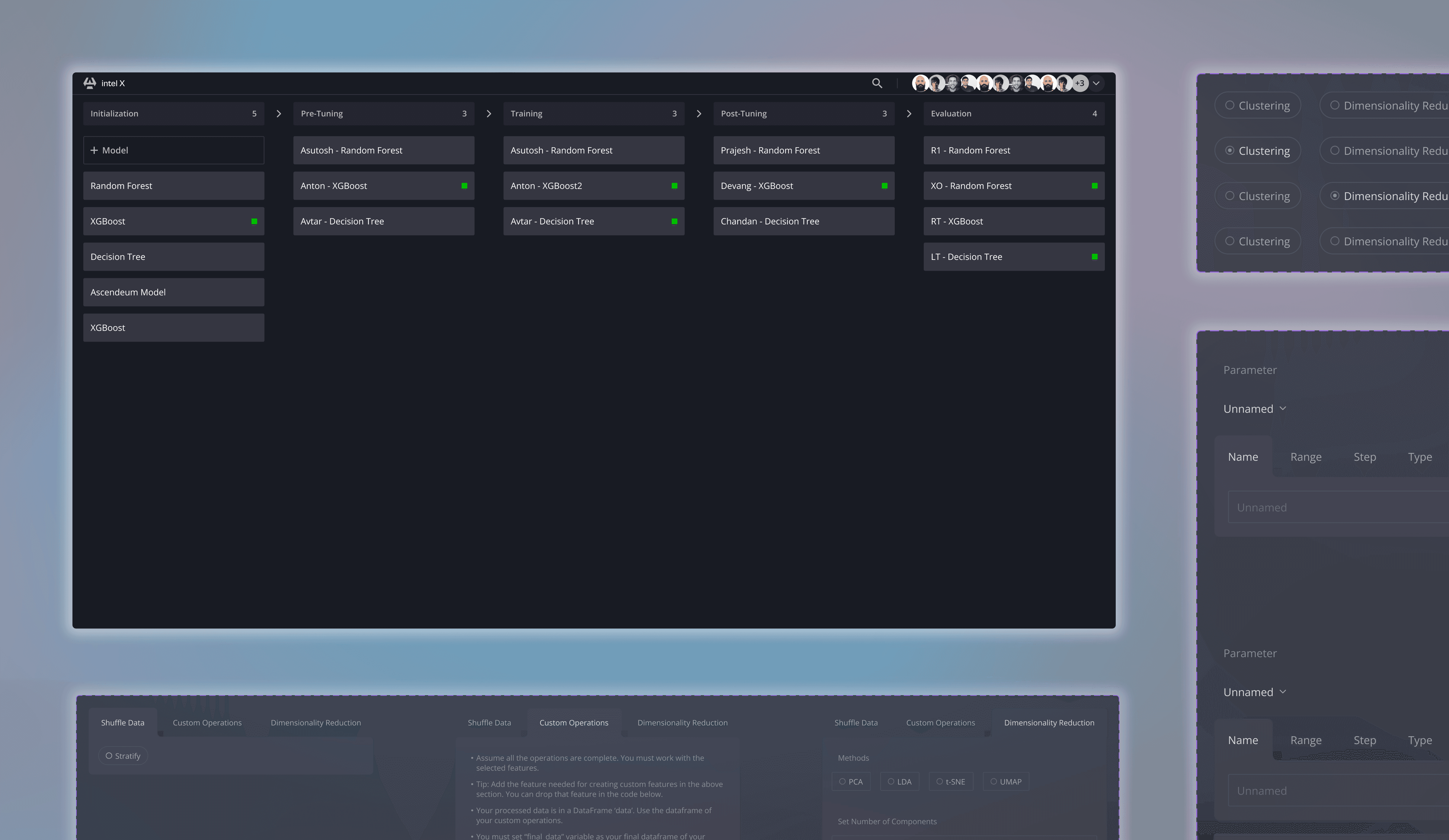Select the PCA method radio button
The image size is (1449, 840).
pyautogui.click(x=842, y=781)
